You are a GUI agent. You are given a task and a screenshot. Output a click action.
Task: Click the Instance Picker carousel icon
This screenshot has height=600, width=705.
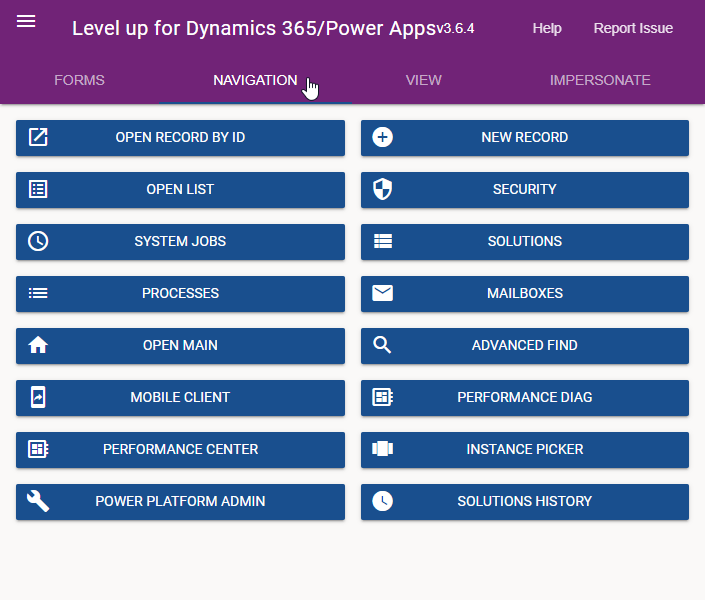coord(383,449)
